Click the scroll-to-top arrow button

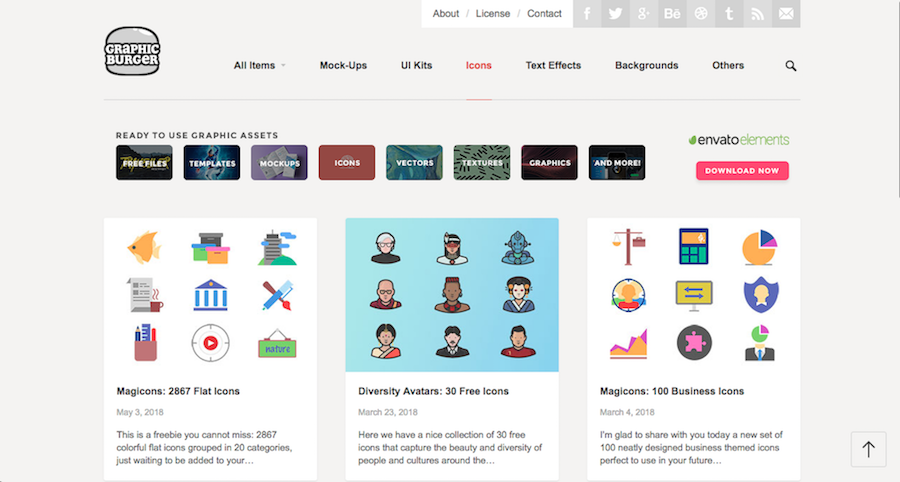[868, 450]
